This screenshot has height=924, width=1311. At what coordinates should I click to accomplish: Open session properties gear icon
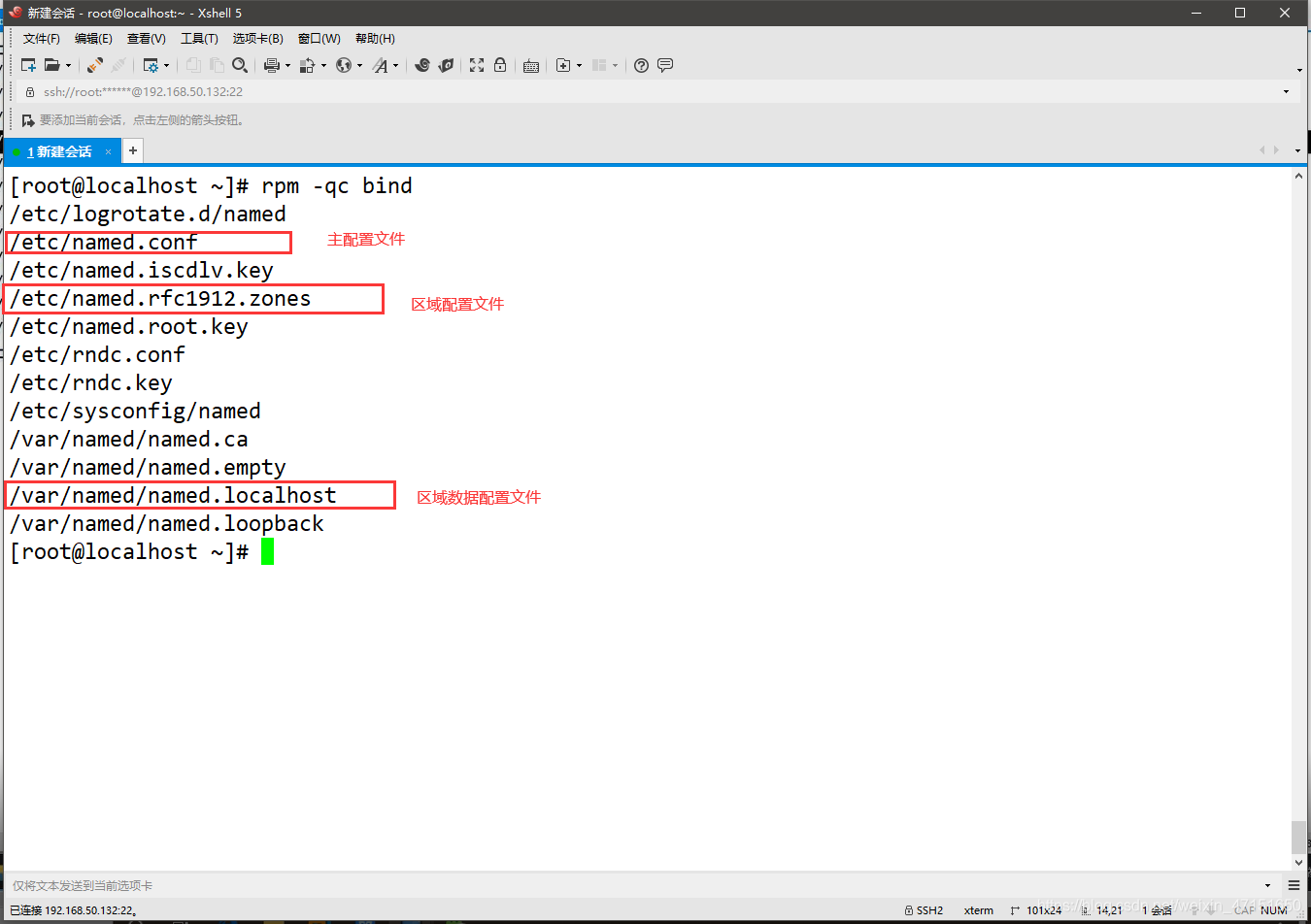[151, 65]
